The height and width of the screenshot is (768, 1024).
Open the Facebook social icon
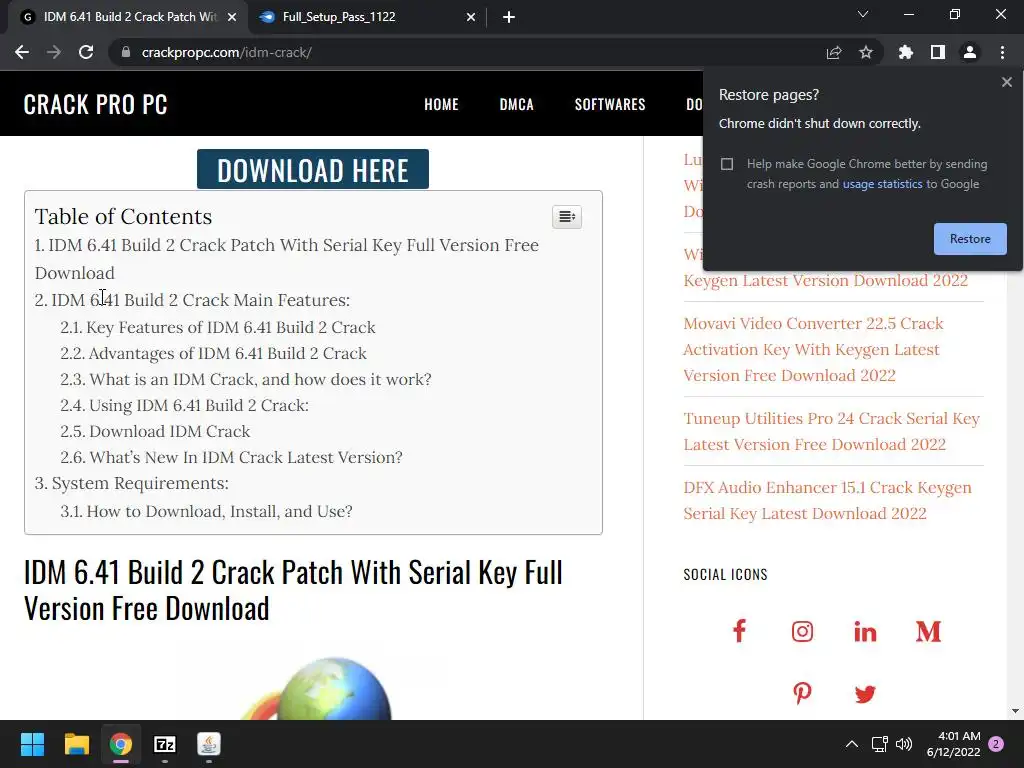click(x=739, y=631)
